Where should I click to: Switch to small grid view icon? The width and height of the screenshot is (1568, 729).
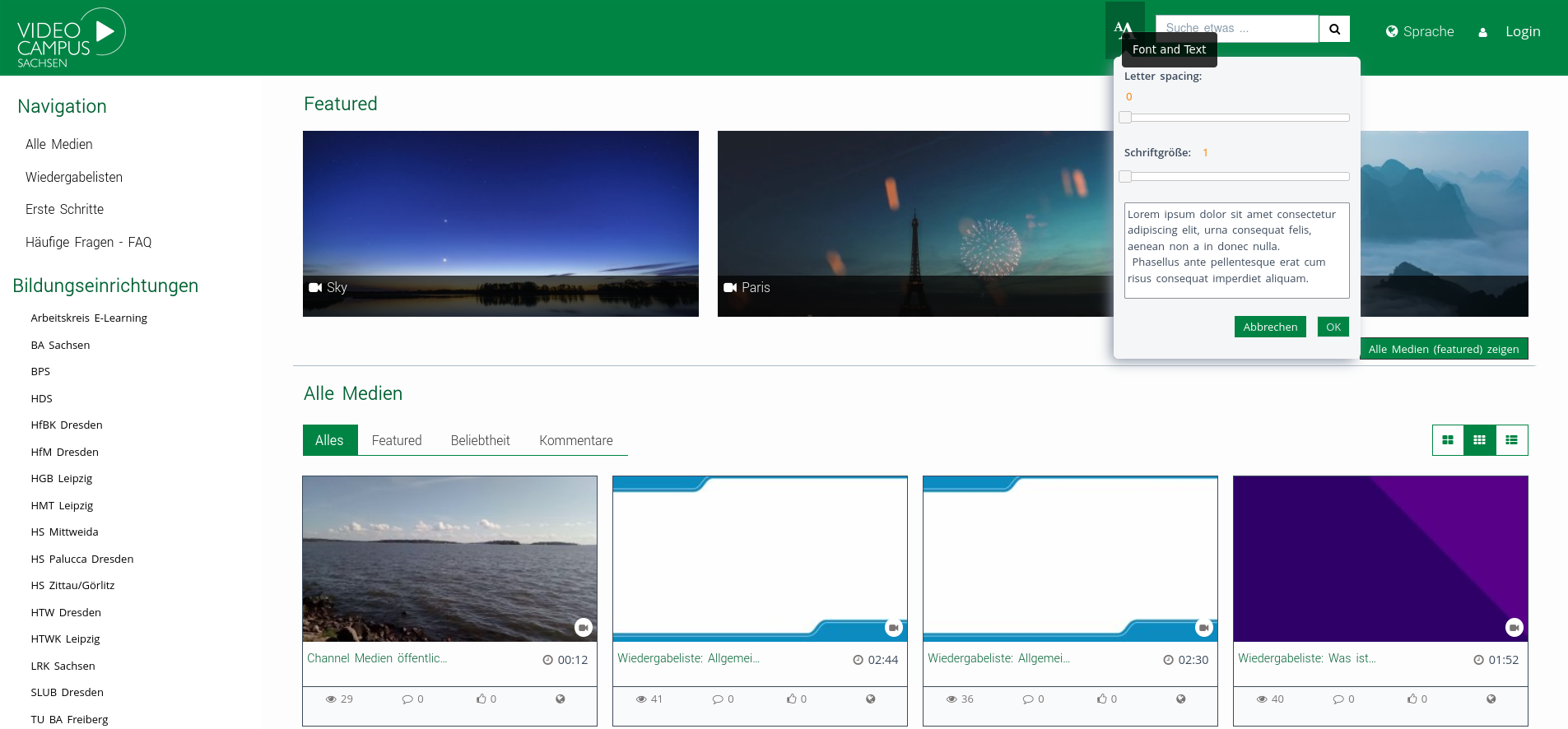1479,440
